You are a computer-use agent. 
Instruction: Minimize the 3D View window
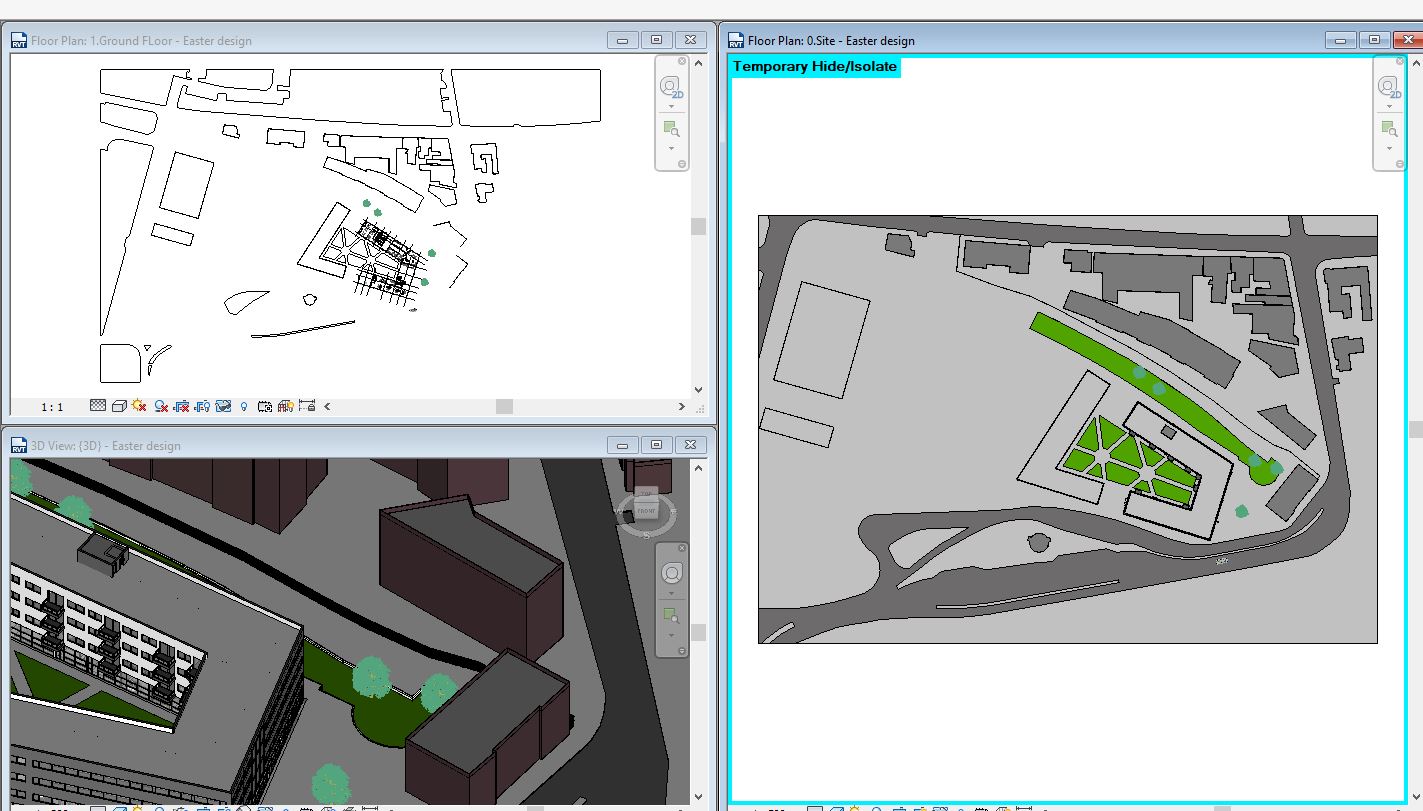(x=622, y=445)
